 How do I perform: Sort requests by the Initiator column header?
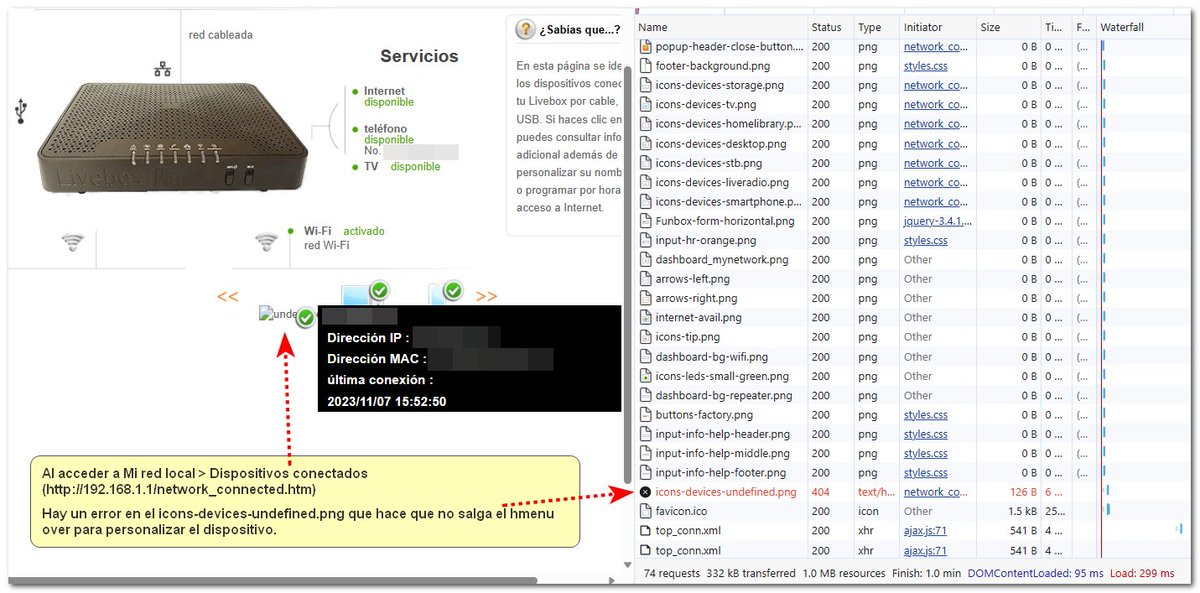pyautogui.click(x=937, y=27)
